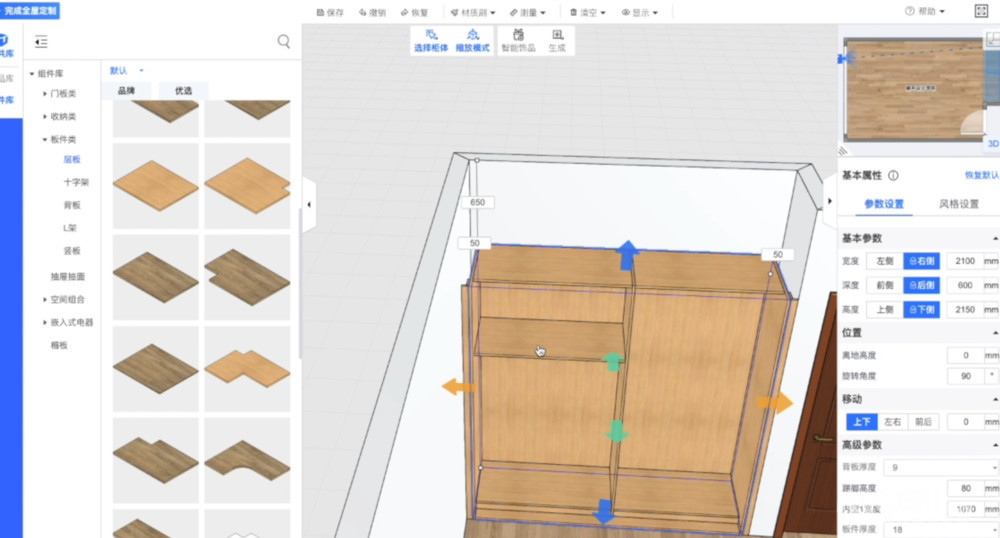1000x538 pixels.
Task: Collapse the sidebar using the indent icon
Action: tap(41, 42)
